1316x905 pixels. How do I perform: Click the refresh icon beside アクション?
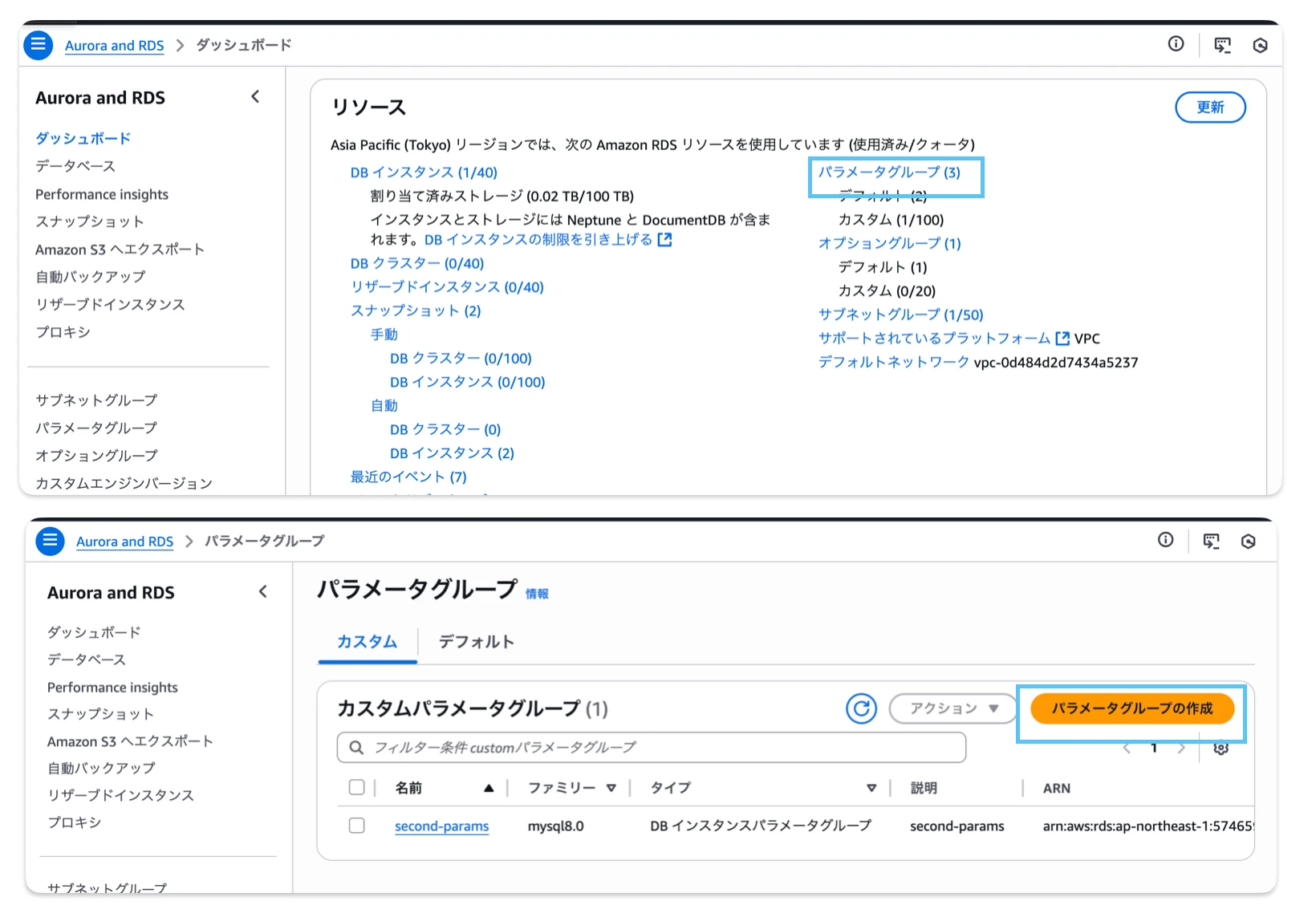(861, 708)
